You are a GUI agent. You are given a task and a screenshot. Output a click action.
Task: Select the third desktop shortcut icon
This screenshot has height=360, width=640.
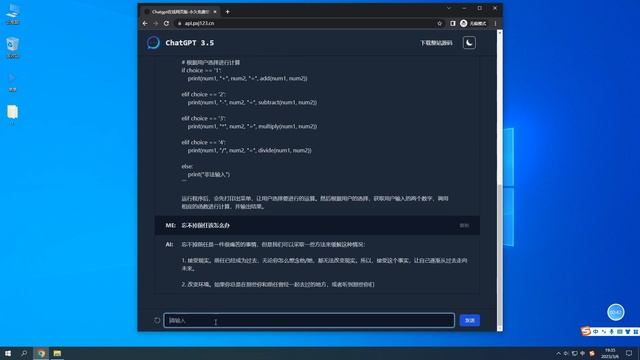(13, 82)
